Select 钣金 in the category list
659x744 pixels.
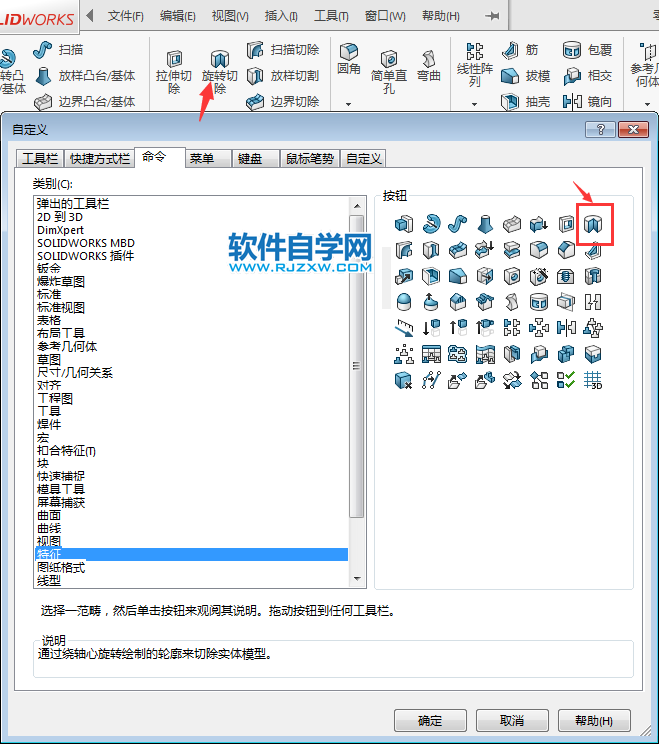(49, 269)
